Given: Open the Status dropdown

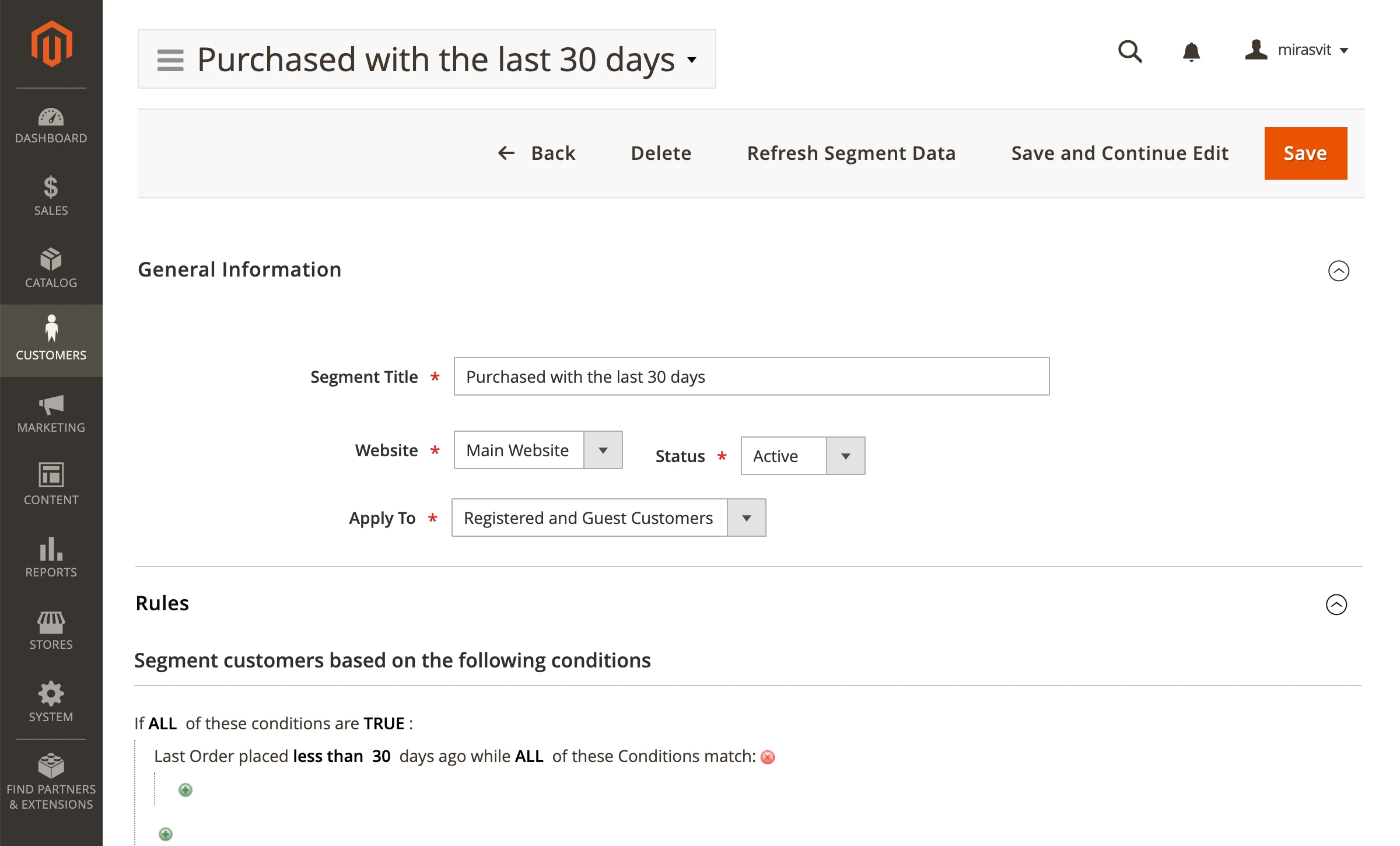Looking at the screenshot, I should coord(803,456).
